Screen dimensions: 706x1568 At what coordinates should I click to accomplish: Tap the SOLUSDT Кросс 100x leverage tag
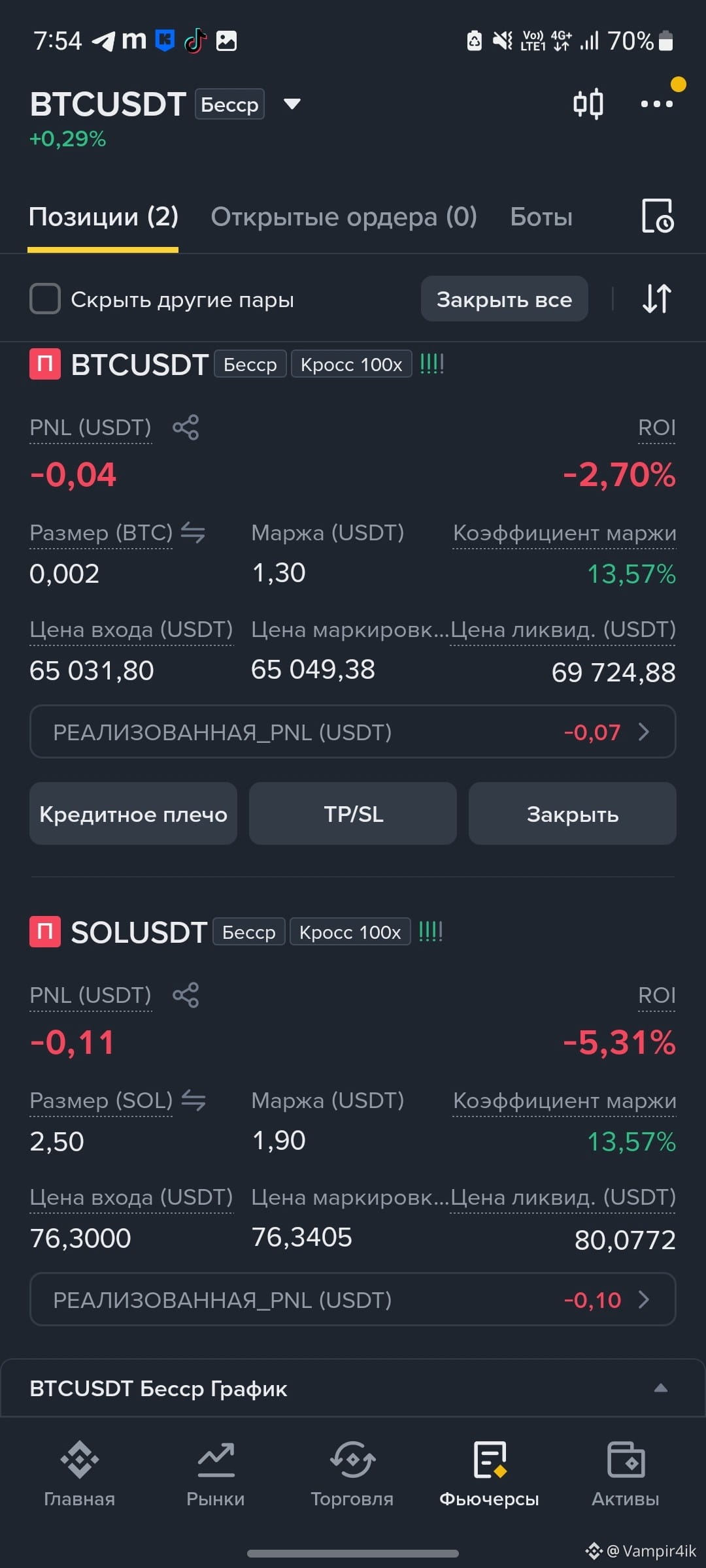point(350,932)
